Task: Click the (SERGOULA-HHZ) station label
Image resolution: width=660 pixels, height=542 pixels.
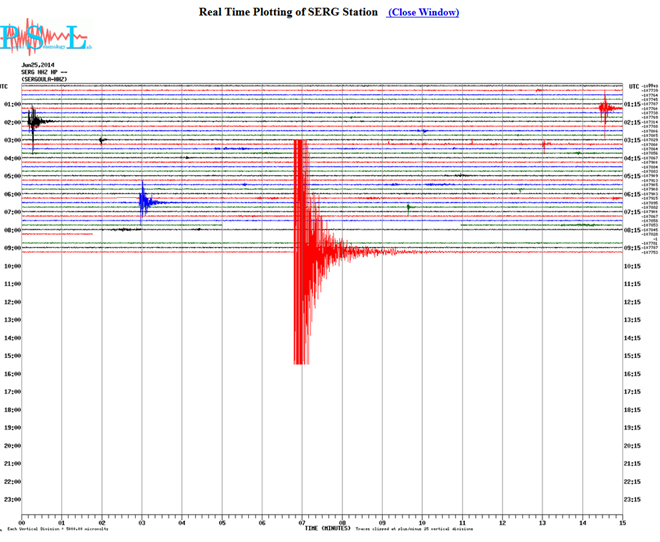Action: (x=44, y=79)
